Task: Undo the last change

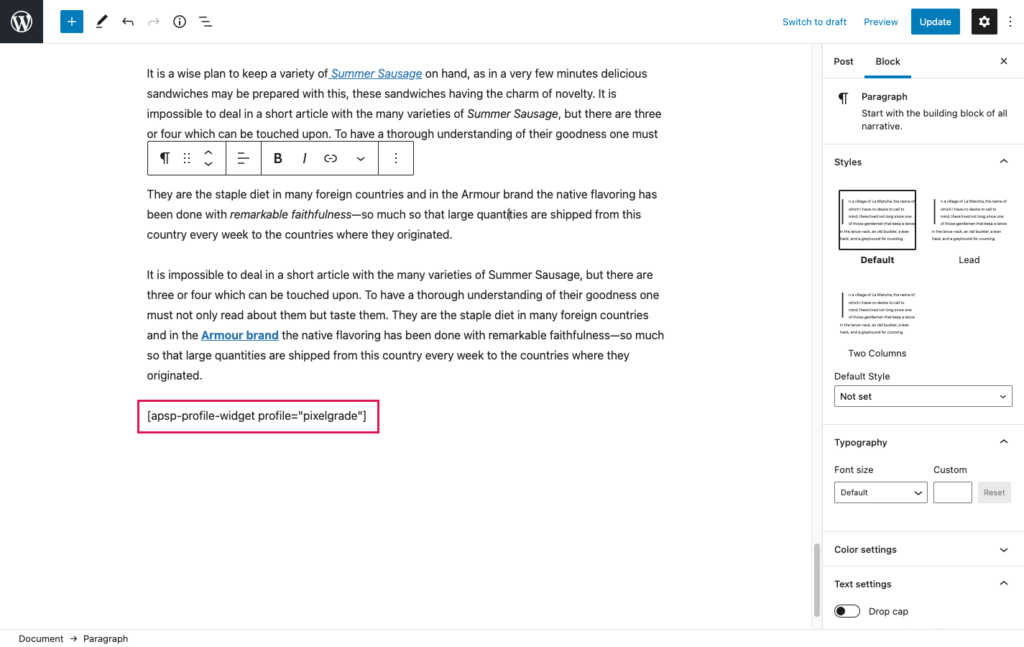Action: 127,22
